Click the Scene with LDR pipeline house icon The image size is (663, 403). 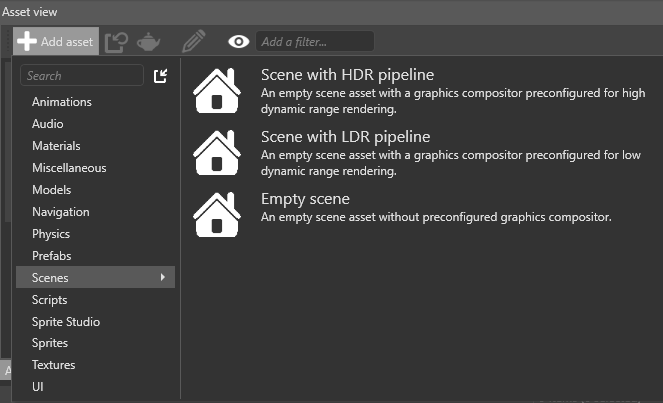point(216,153)
